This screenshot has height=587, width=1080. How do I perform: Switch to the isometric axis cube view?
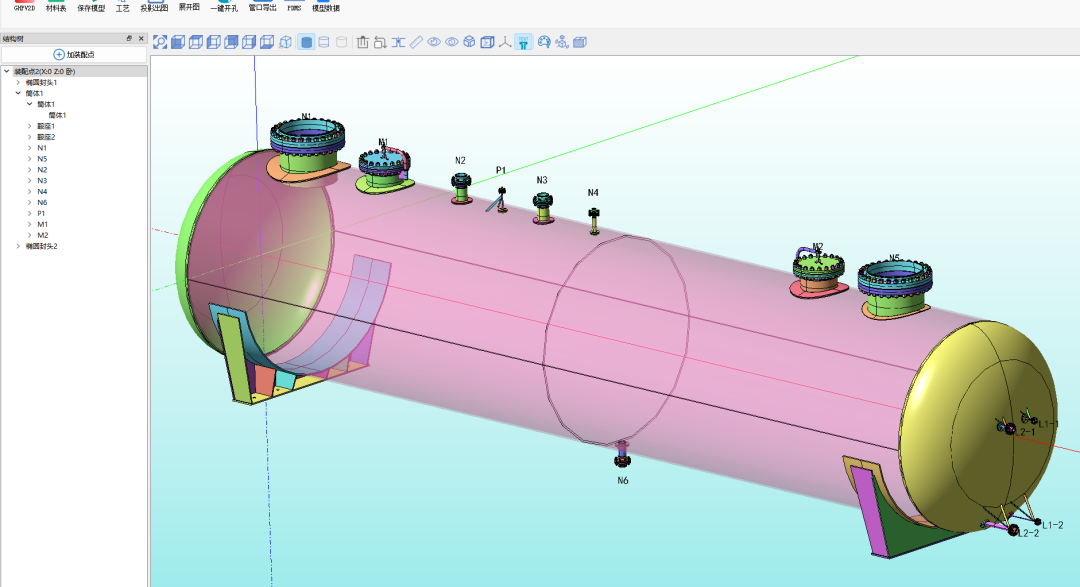286,42
